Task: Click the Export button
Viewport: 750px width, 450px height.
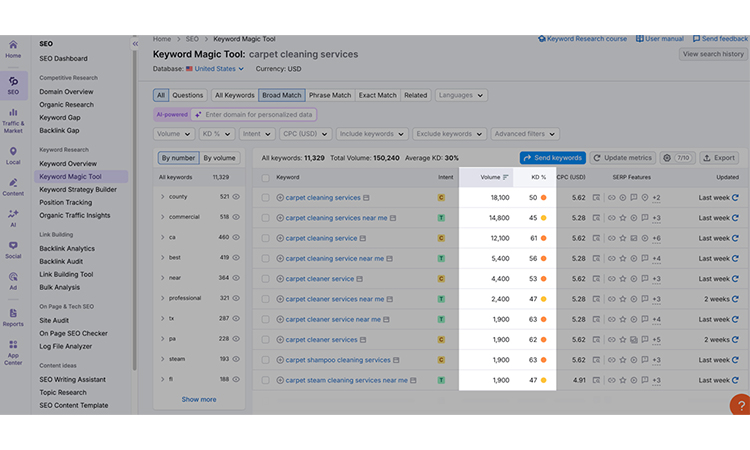Action: (x=719, y=158)
